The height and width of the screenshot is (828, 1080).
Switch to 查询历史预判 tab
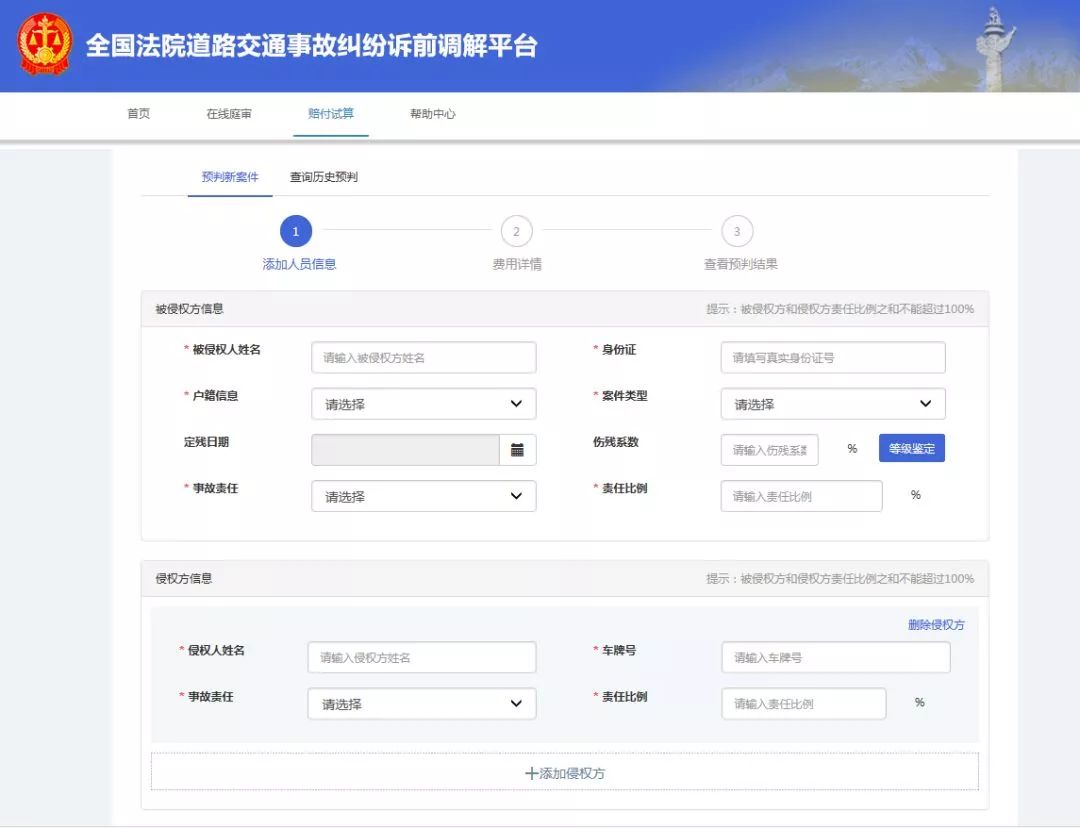point(323,177)
